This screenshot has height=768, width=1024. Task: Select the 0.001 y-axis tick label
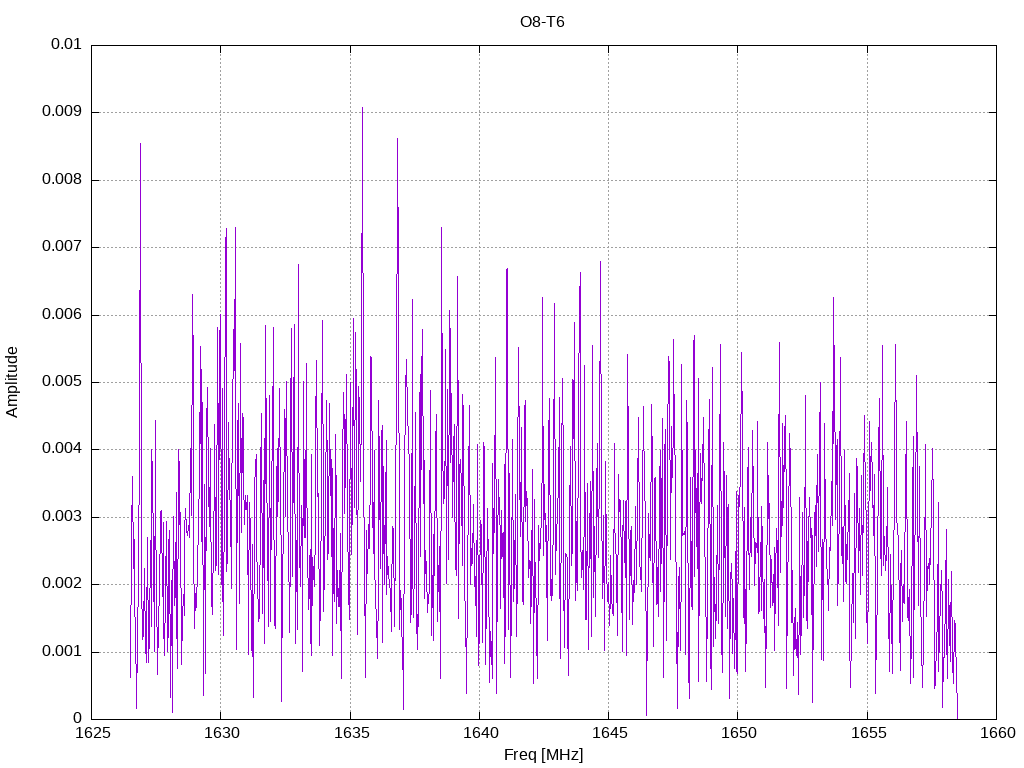click(62, 652)
